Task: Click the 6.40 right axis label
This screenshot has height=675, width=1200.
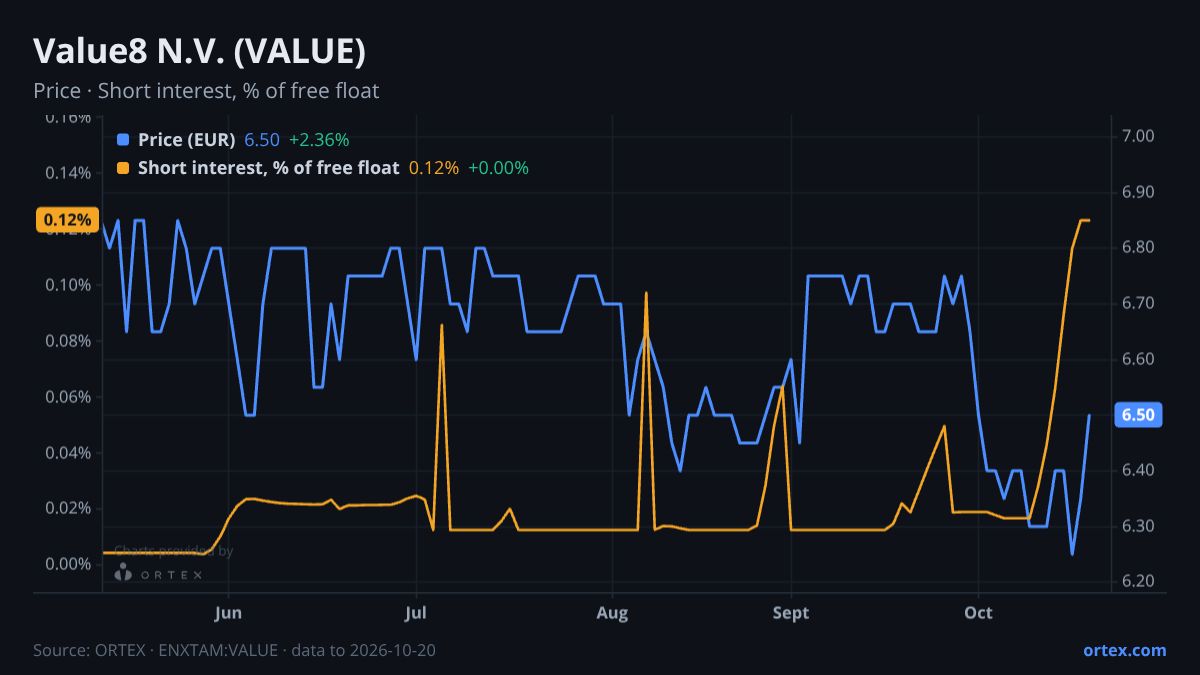Action: pyautogui.click(x=1140, y=470)
